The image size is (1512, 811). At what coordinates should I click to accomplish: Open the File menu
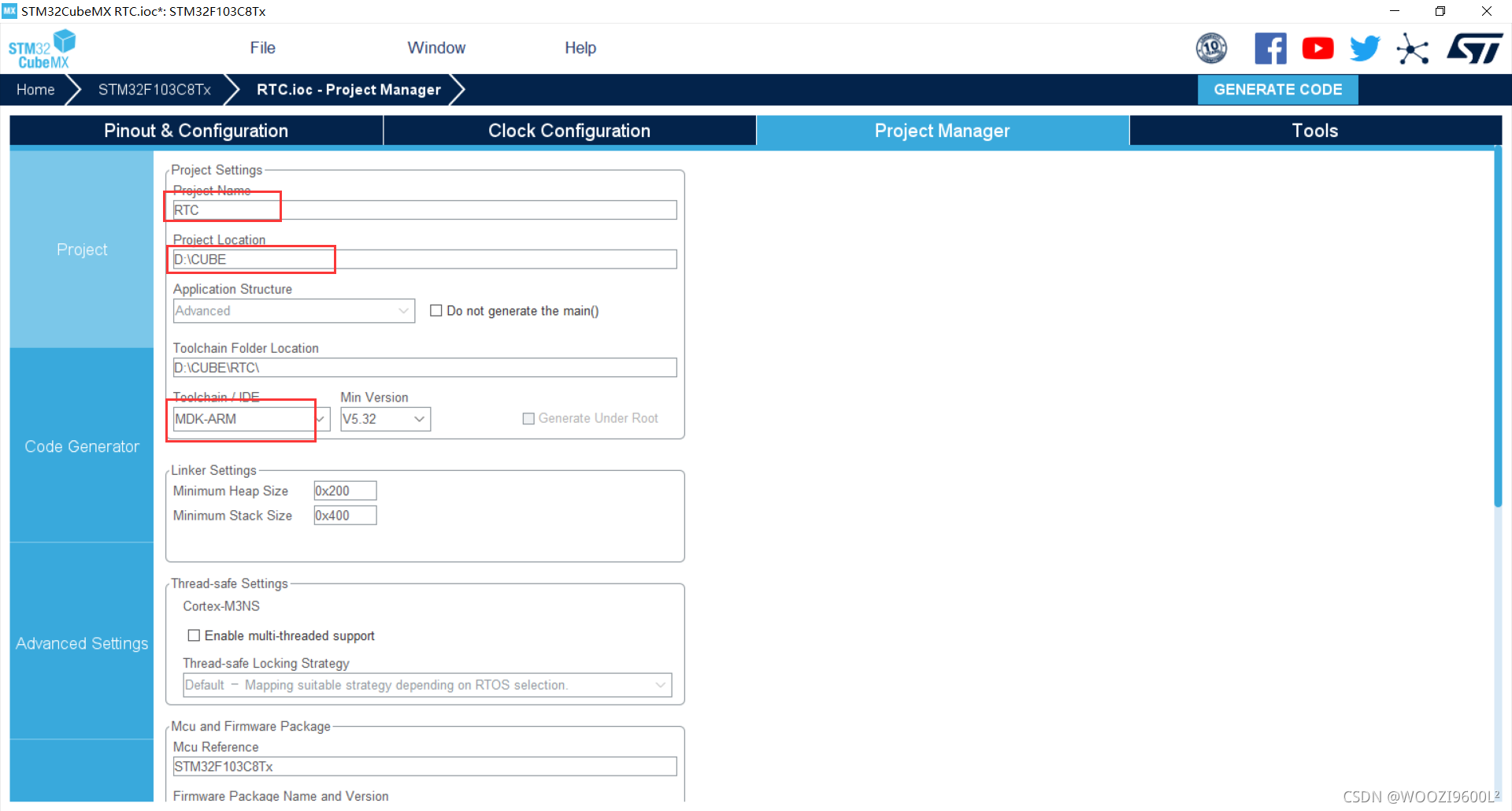(x=262, y=48)
